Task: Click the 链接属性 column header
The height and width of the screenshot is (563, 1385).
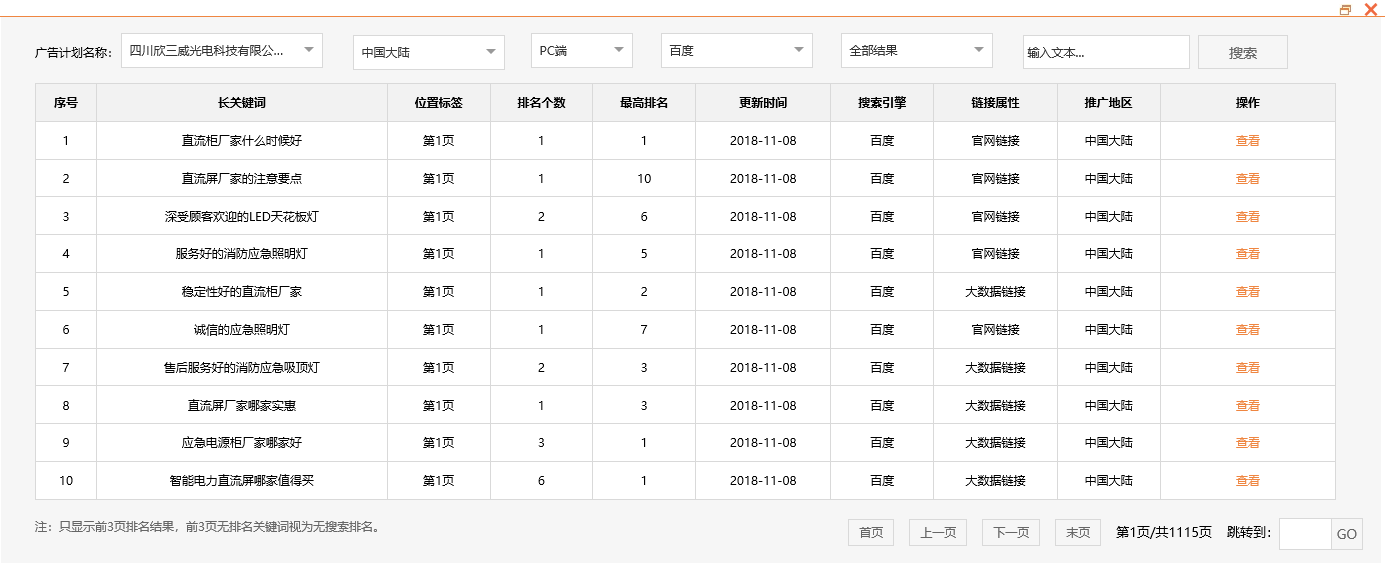Action: (x=995, y=103)
